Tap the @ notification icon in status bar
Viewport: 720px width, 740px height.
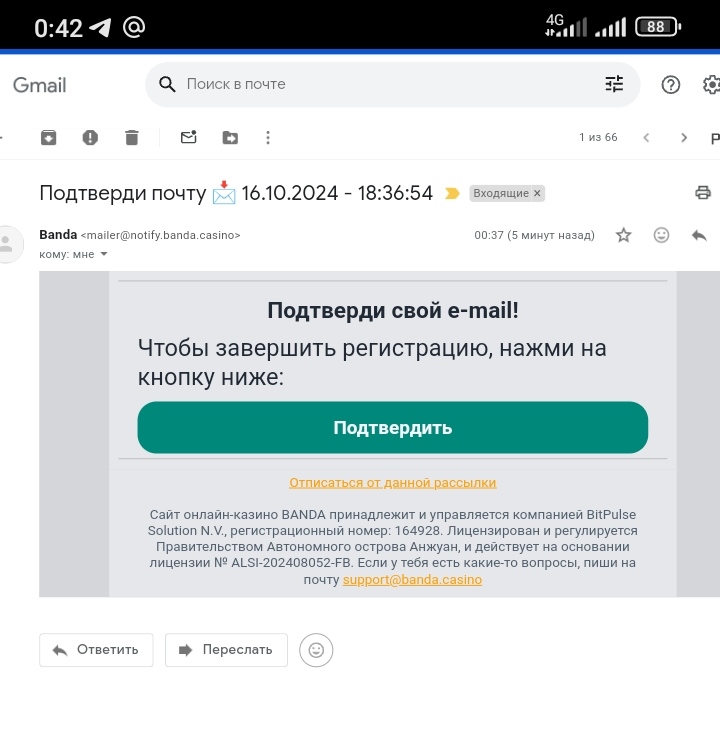(134, 27)
